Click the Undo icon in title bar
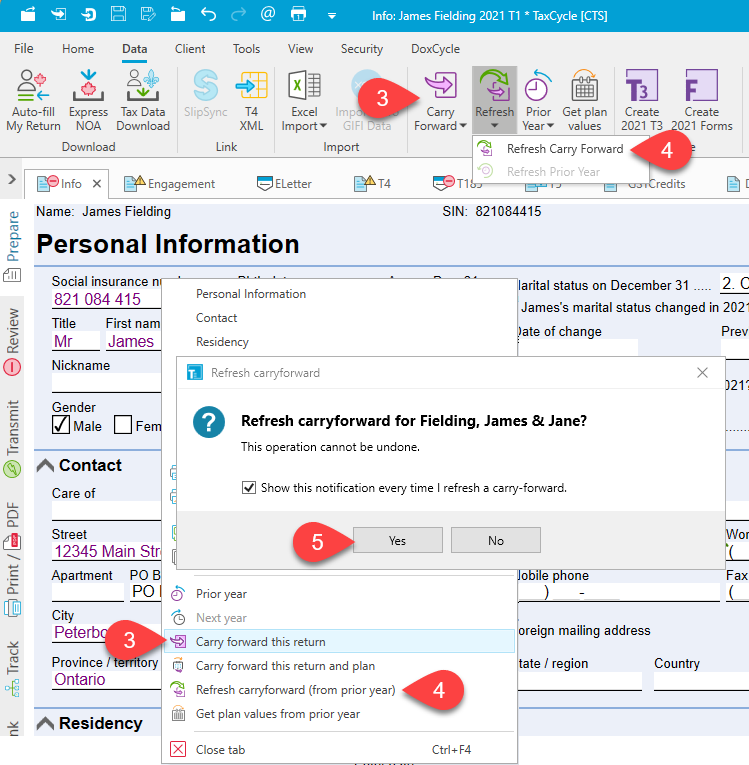 [x=208, y=14]
